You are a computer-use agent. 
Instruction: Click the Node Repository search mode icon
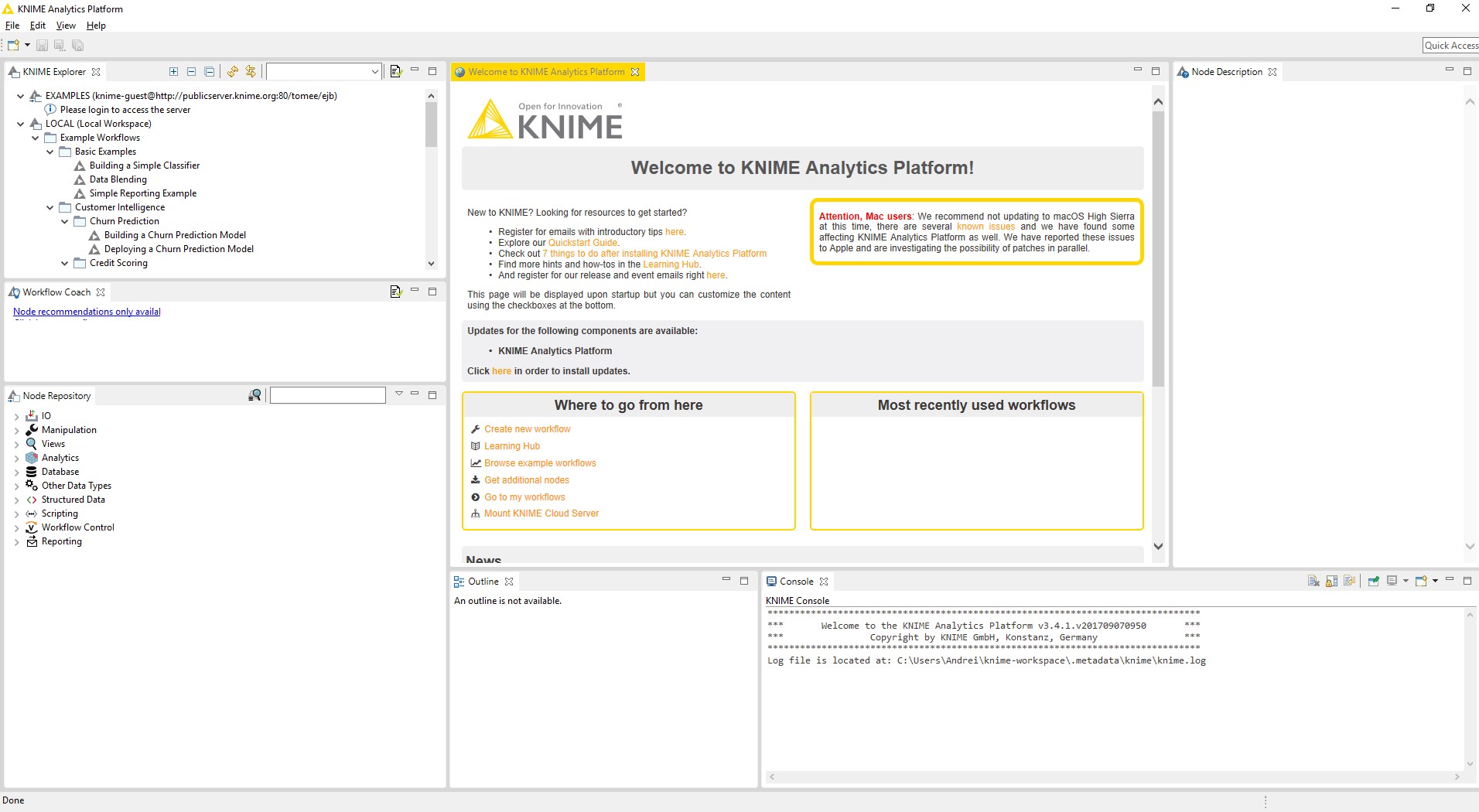(x=254, y=395)
